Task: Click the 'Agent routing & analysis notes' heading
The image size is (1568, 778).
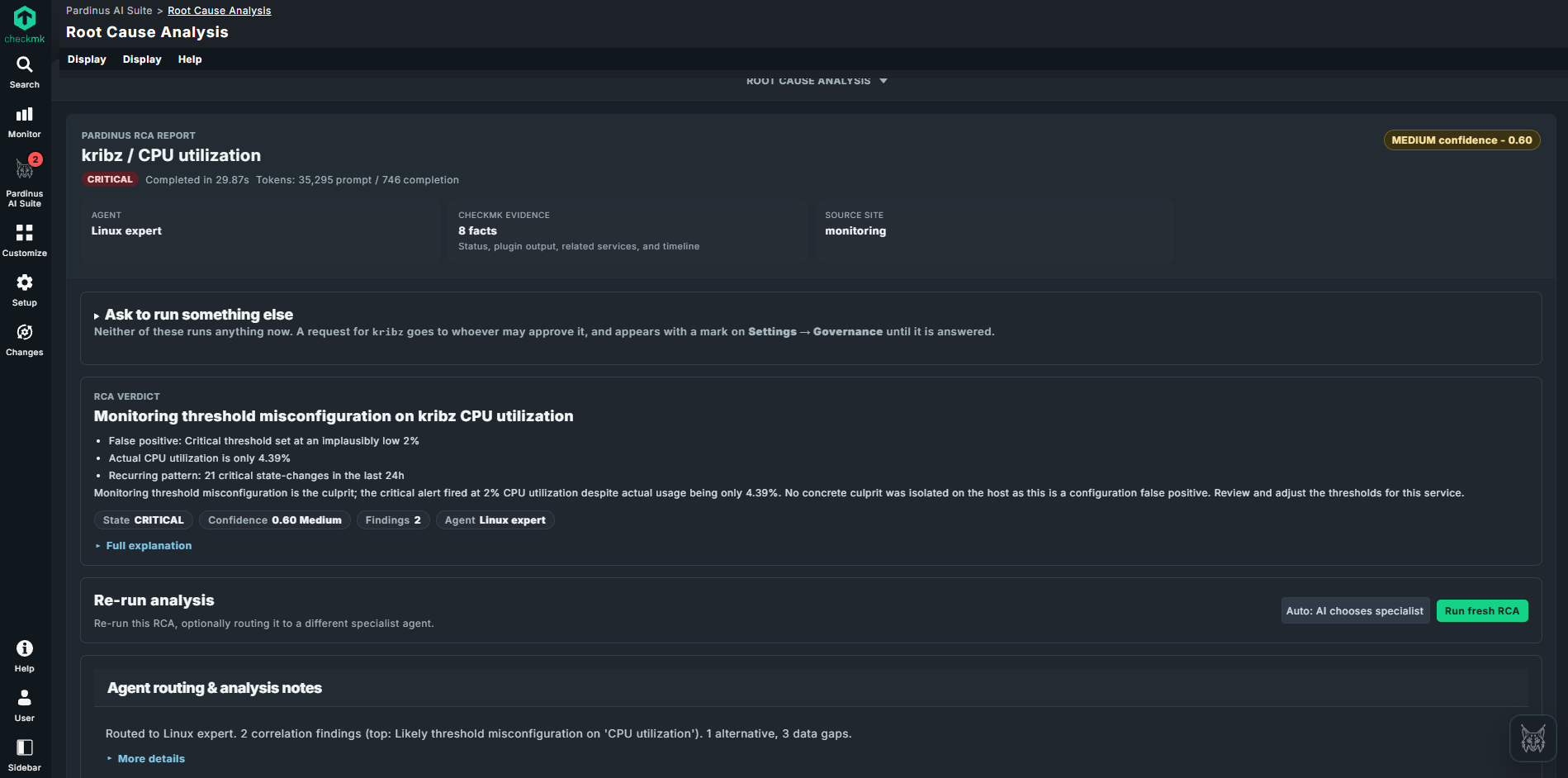Action: pyautogui.click(x=215, y=688)
